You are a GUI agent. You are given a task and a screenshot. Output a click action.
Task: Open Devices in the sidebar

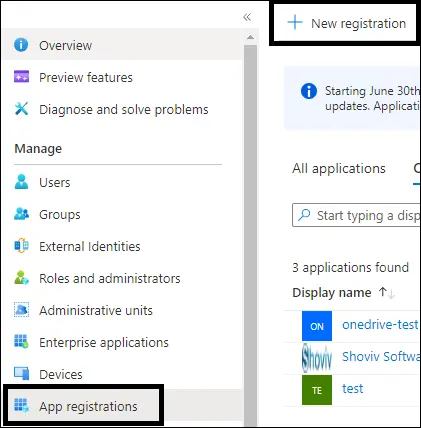[x=123, y=374]
